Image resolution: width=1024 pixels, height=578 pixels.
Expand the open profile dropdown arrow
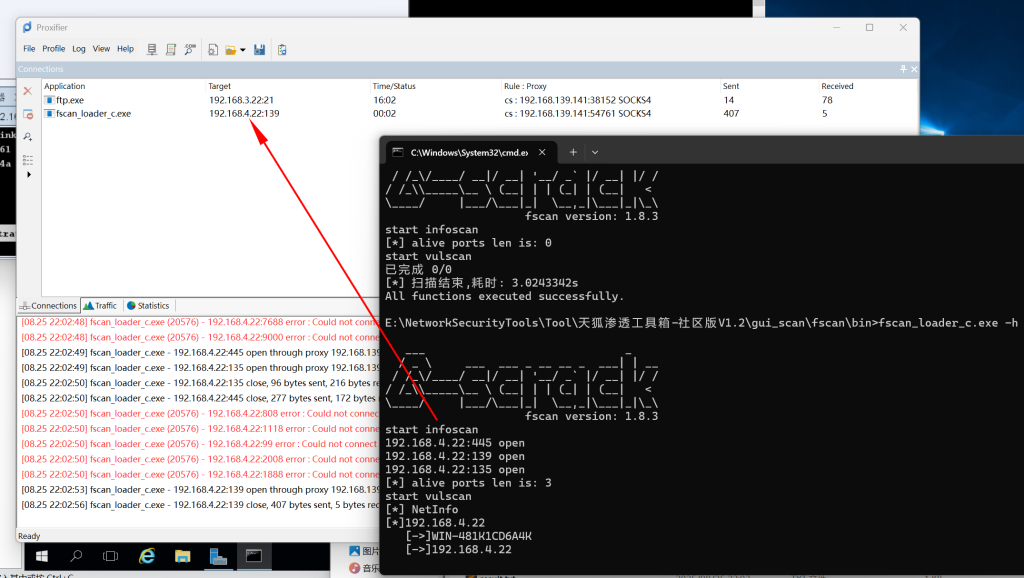[243, 50]
